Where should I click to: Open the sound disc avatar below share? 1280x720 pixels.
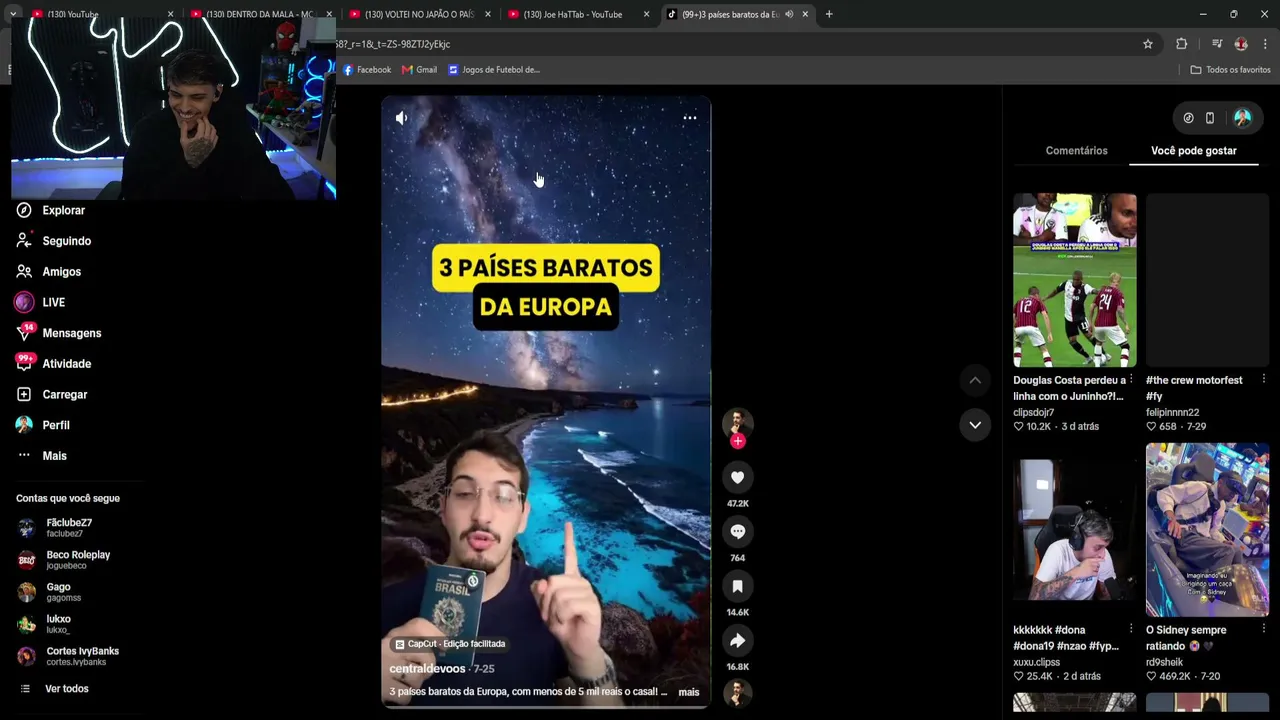coord(738,692)
